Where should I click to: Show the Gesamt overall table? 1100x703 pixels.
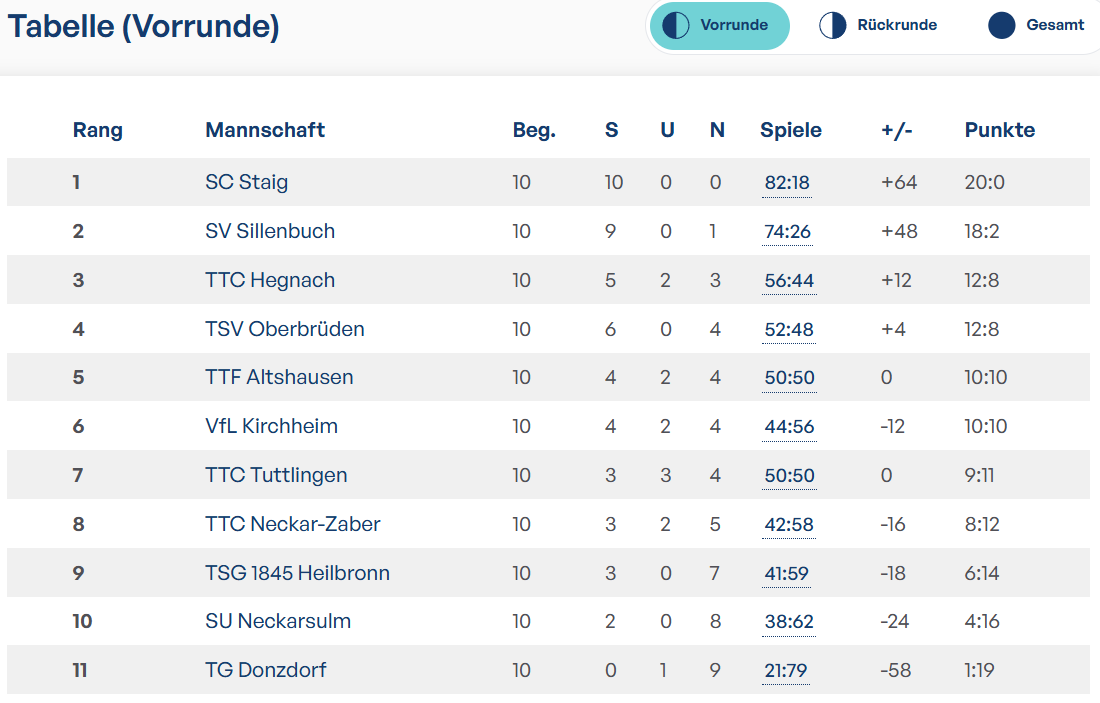pos(1037,26)
